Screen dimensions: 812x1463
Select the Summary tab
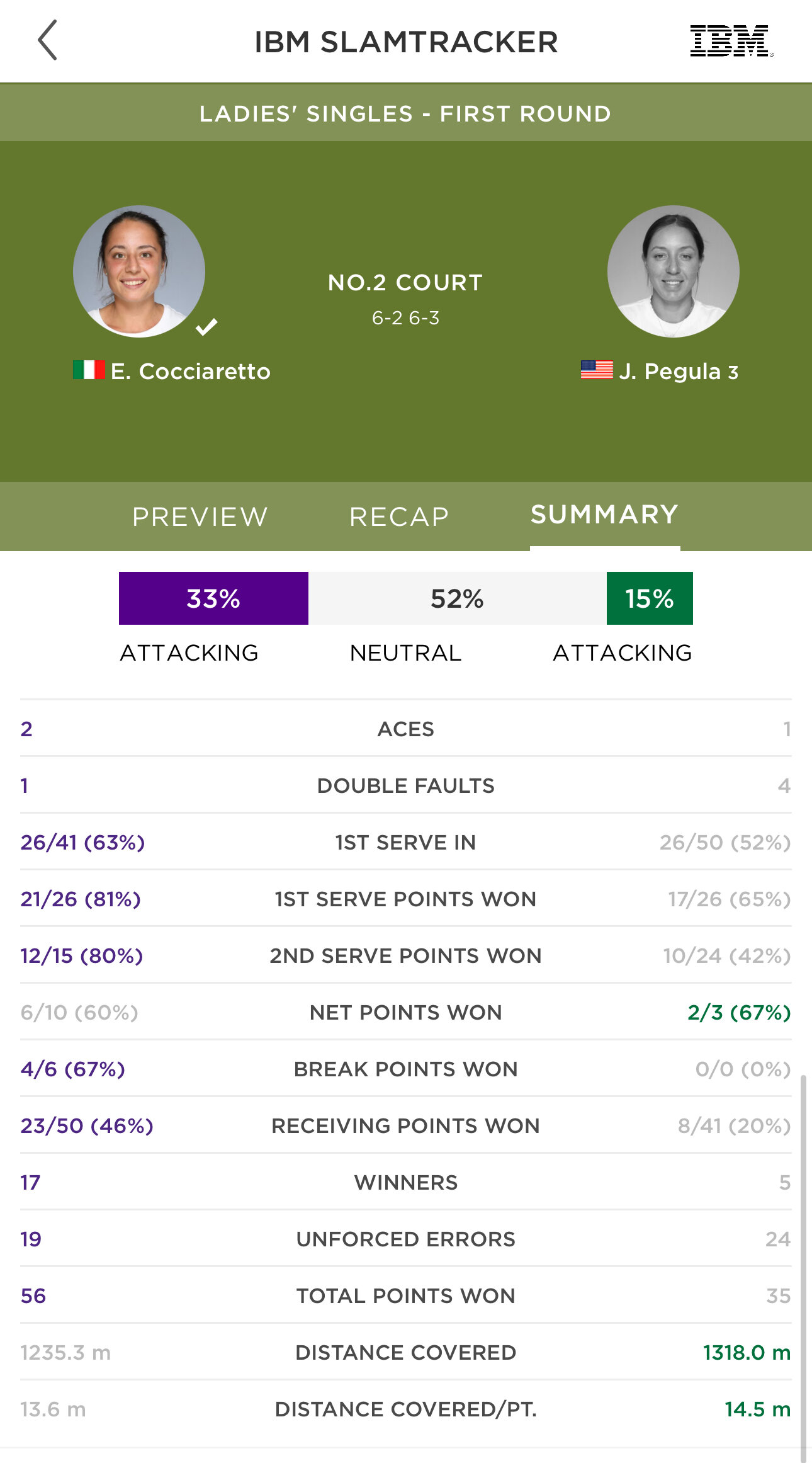click(x=605, y=515)
